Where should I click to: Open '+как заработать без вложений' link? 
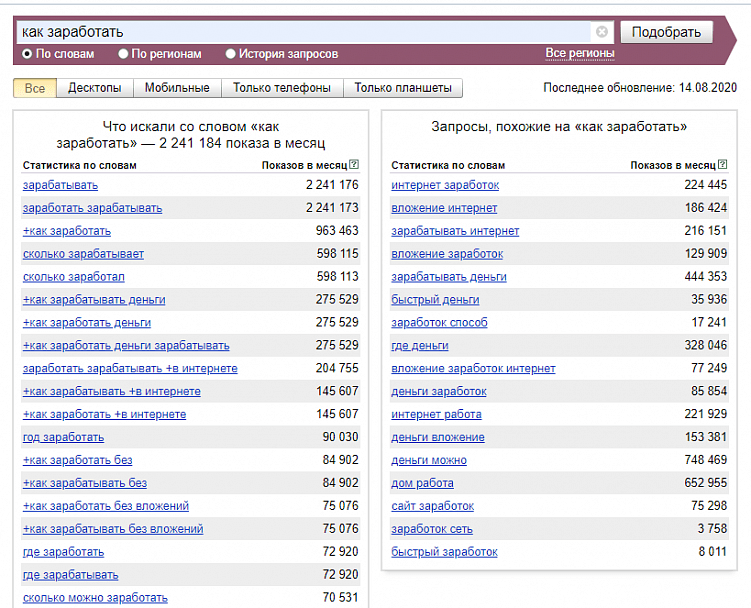(x=106, y=506)
